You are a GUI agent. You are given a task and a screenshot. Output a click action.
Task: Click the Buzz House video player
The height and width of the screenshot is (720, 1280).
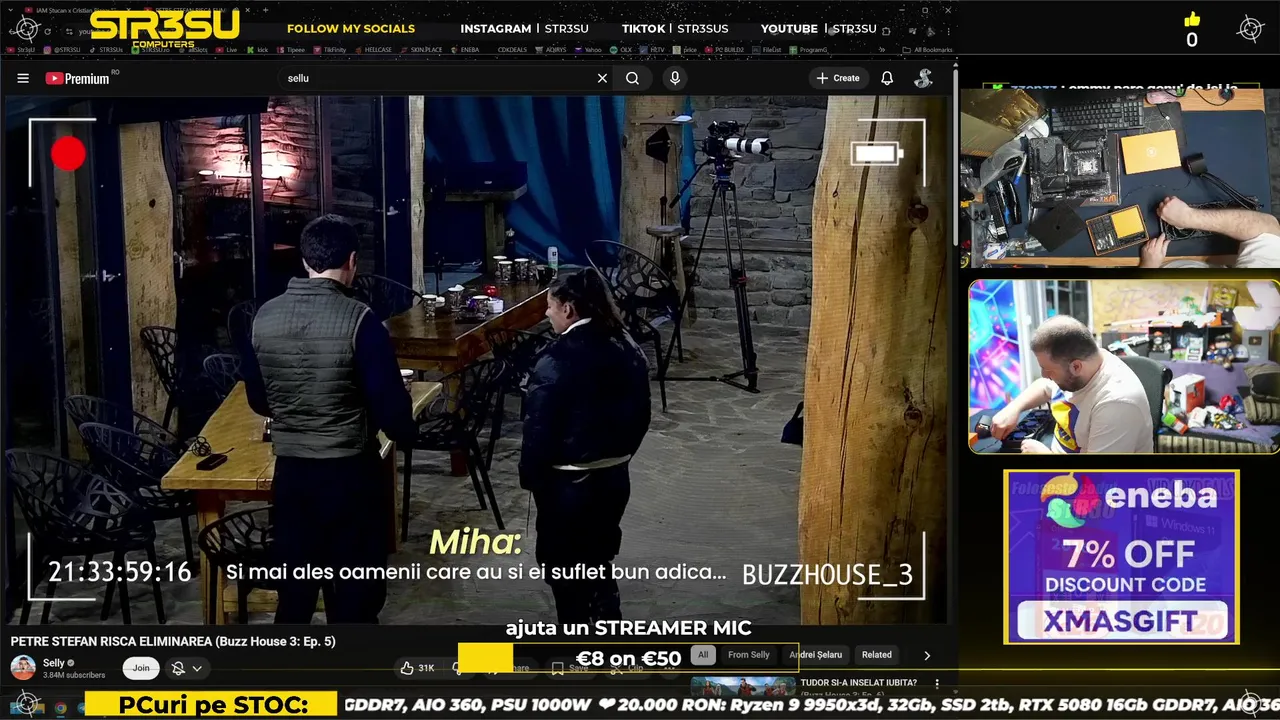[476, 360]
